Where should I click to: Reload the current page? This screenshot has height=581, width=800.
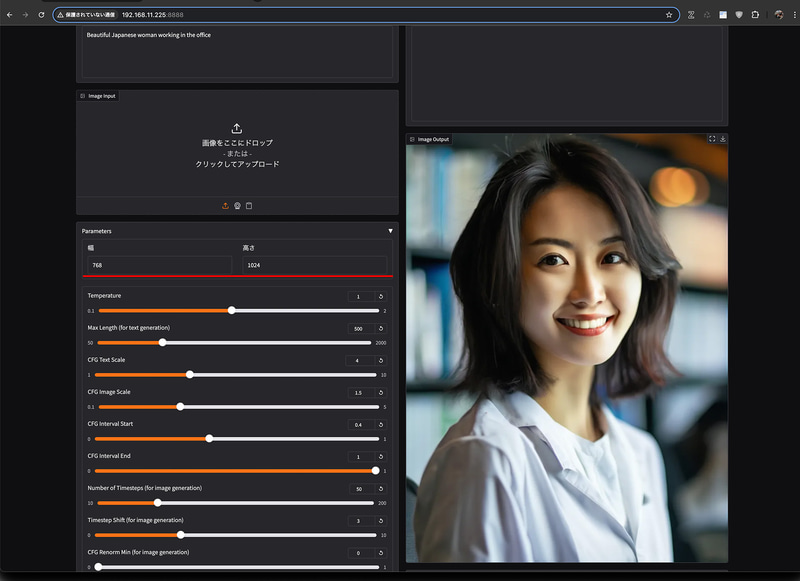click(41, 15)
